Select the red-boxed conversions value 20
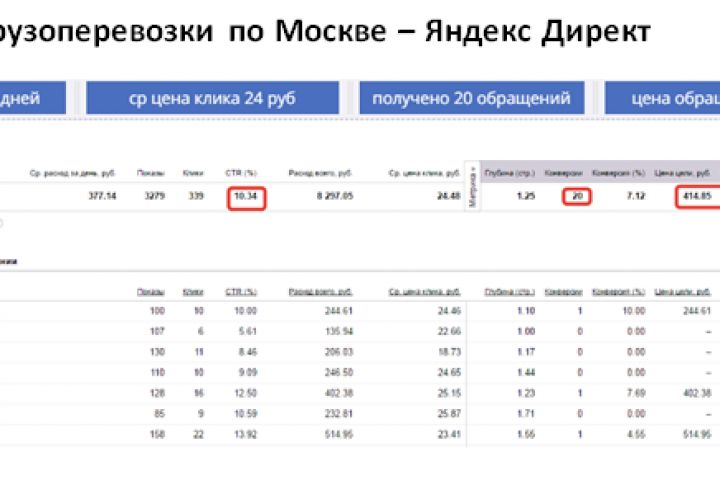This screenshot has width=720, height=480. (x=577, y=197)
